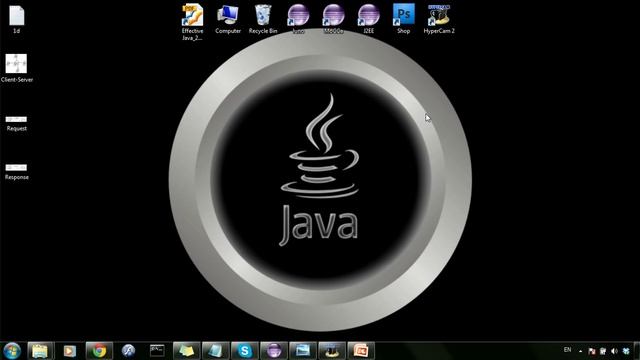Switch to Eclipse in the taskbar

(x=273, y=351)
